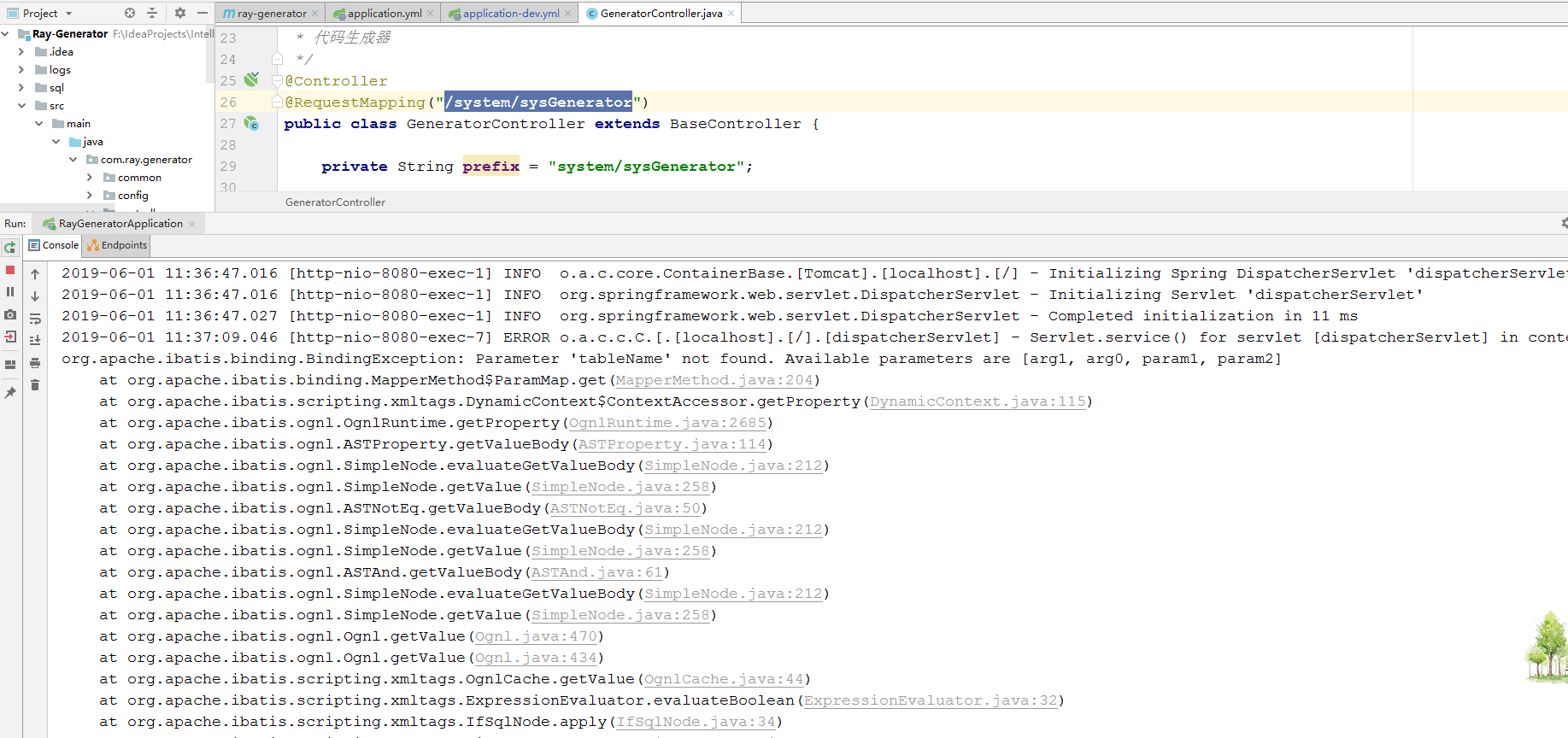Restore layout using the layout icon
Screen dimensions: 1568x738
point(10,365)
